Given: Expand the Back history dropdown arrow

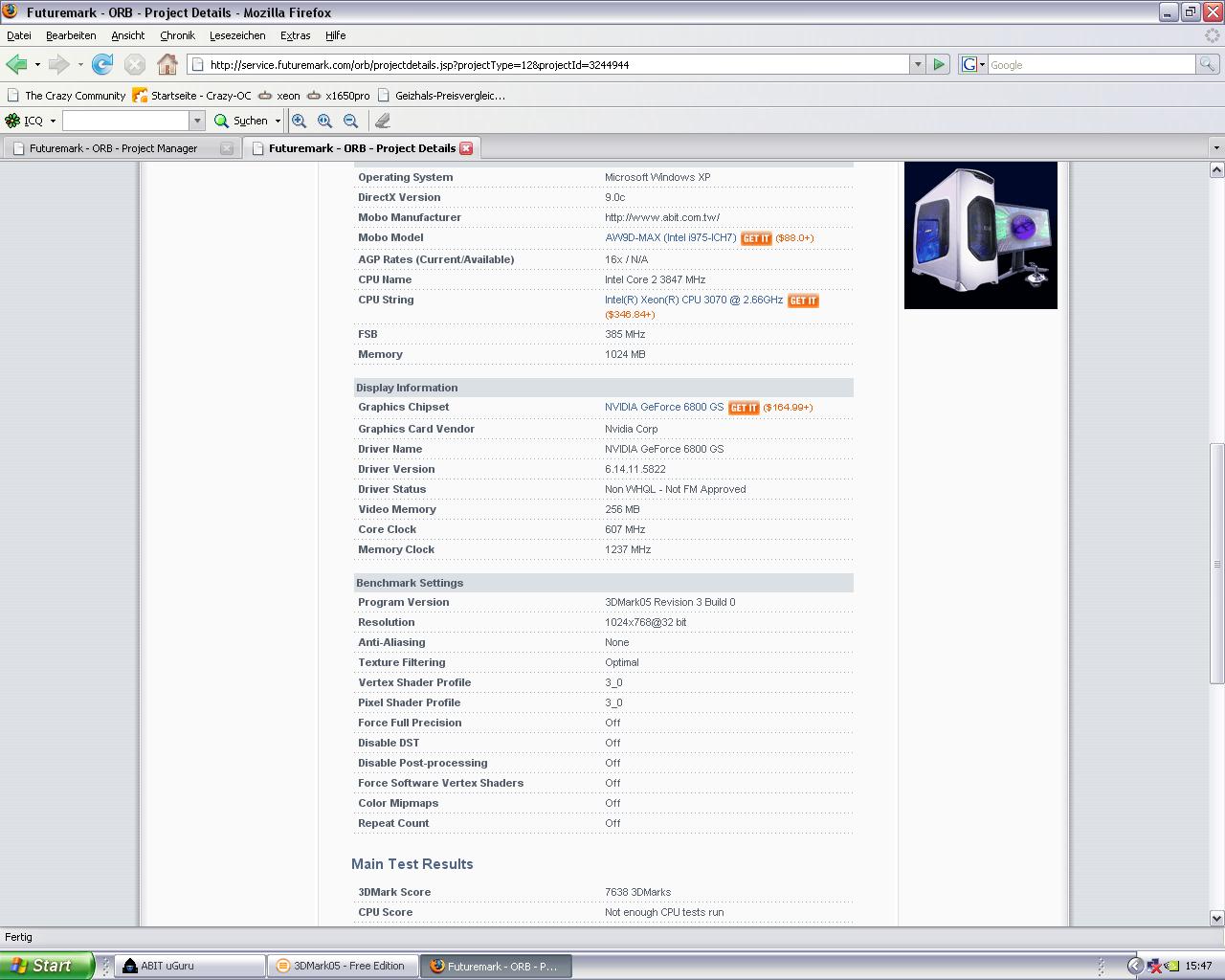Looking at the screenshot, I should click(37, 64).
